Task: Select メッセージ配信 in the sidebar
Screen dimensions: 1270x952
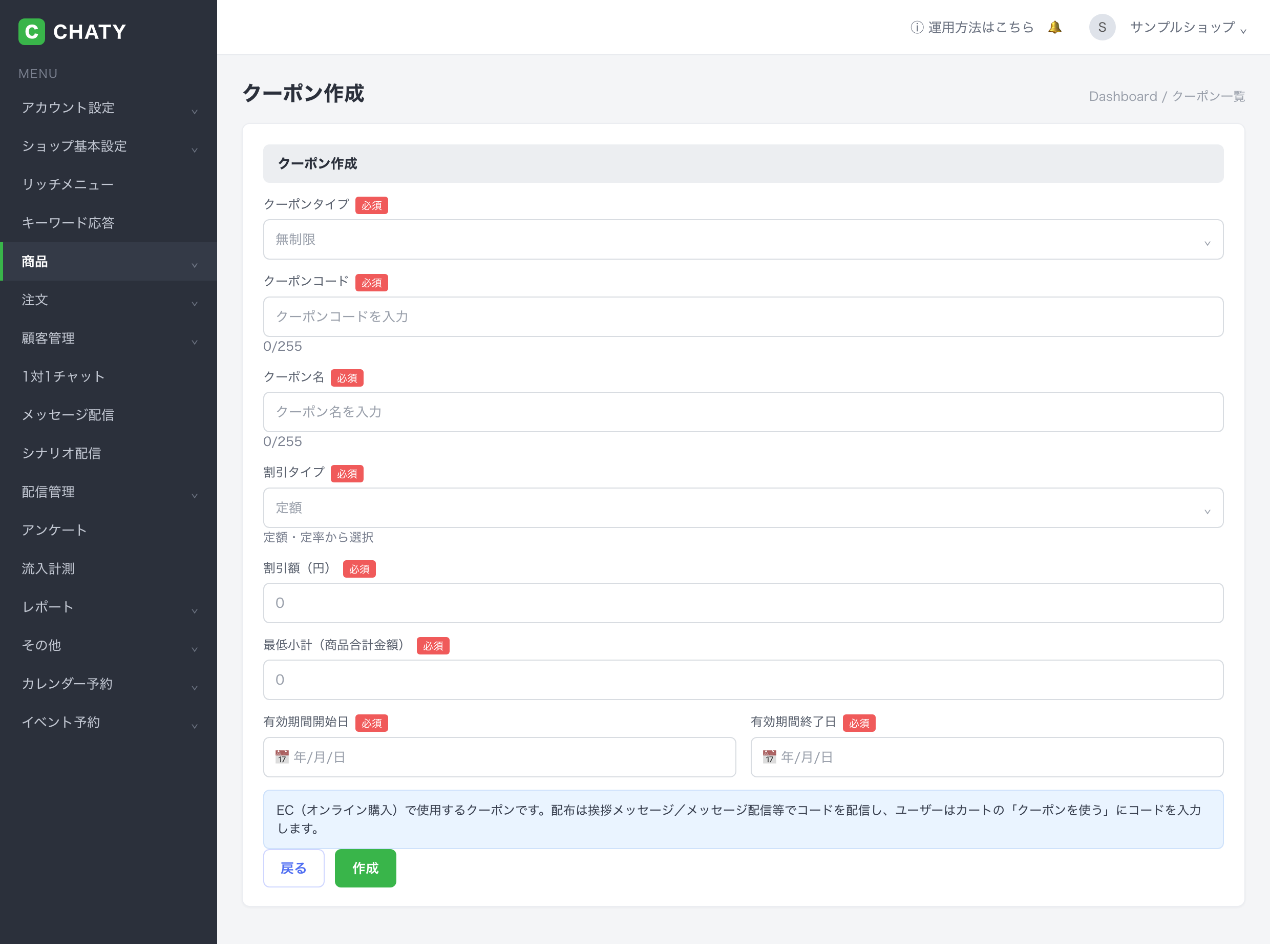Action: coord(109,415)
